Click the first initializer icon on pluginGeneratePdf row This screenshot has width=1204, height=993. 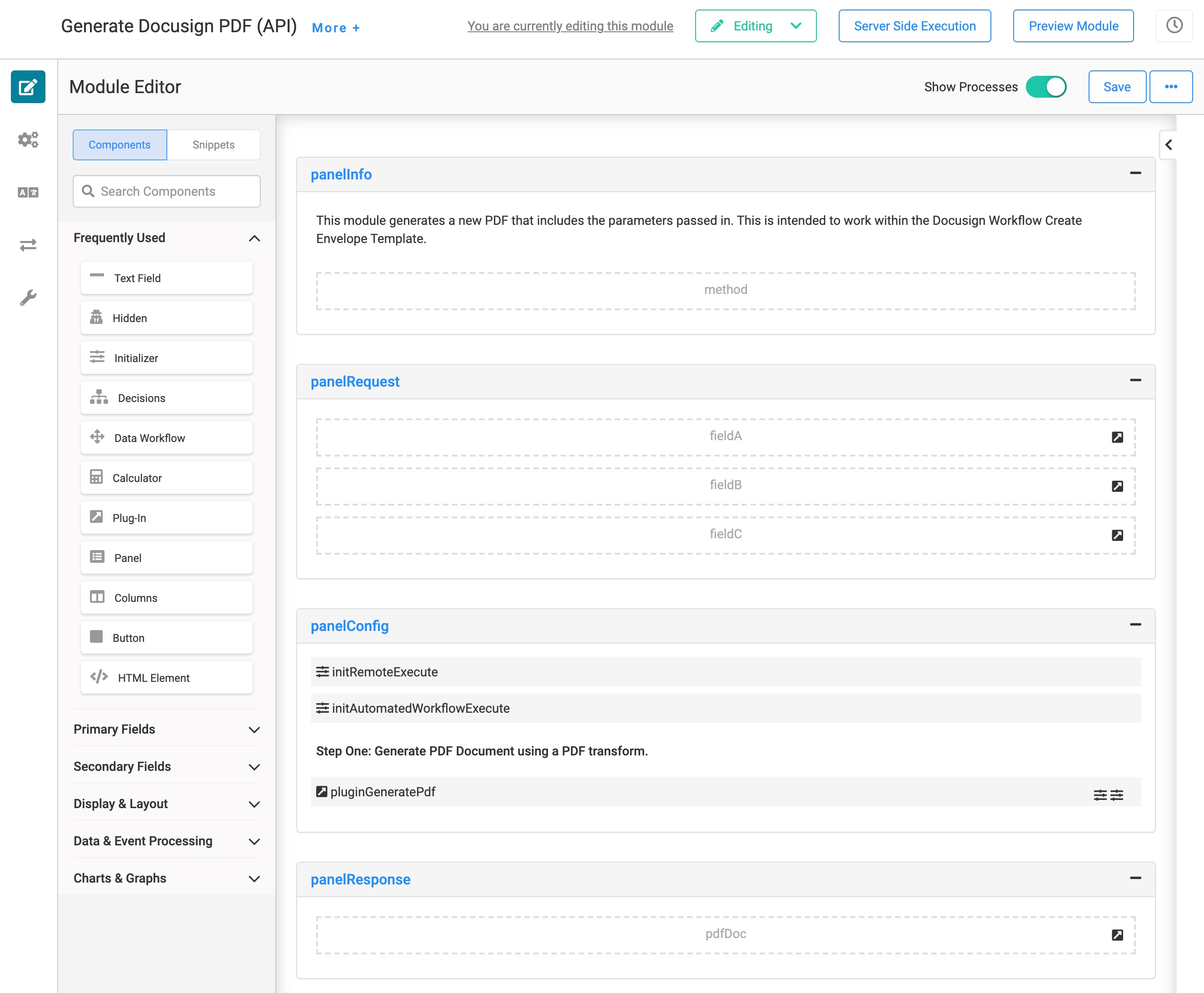pyautogui.click(x=1100, y=795)
